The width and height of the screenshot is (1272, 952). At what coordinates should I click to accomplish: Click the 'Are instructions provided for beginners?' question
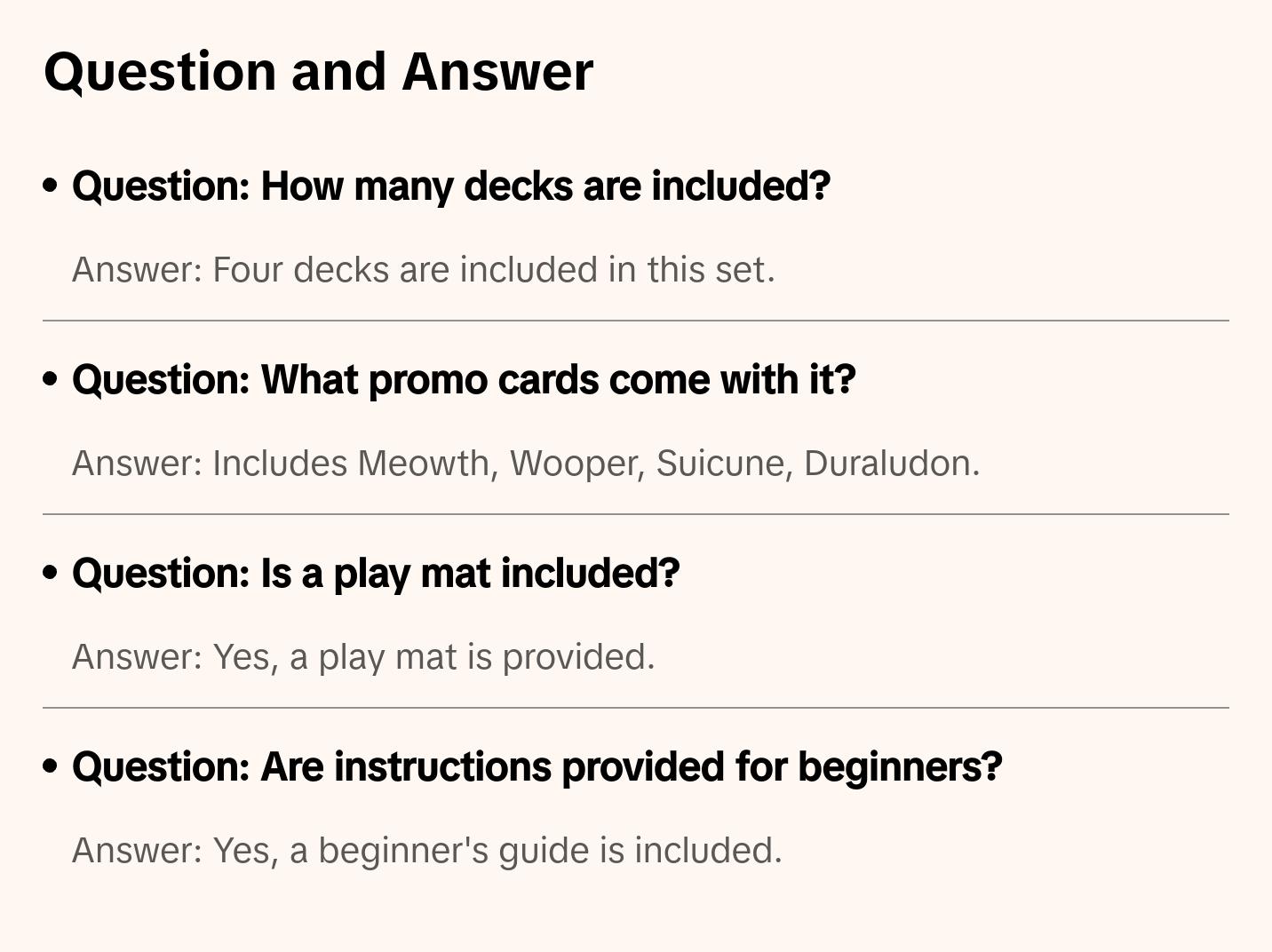537,767
